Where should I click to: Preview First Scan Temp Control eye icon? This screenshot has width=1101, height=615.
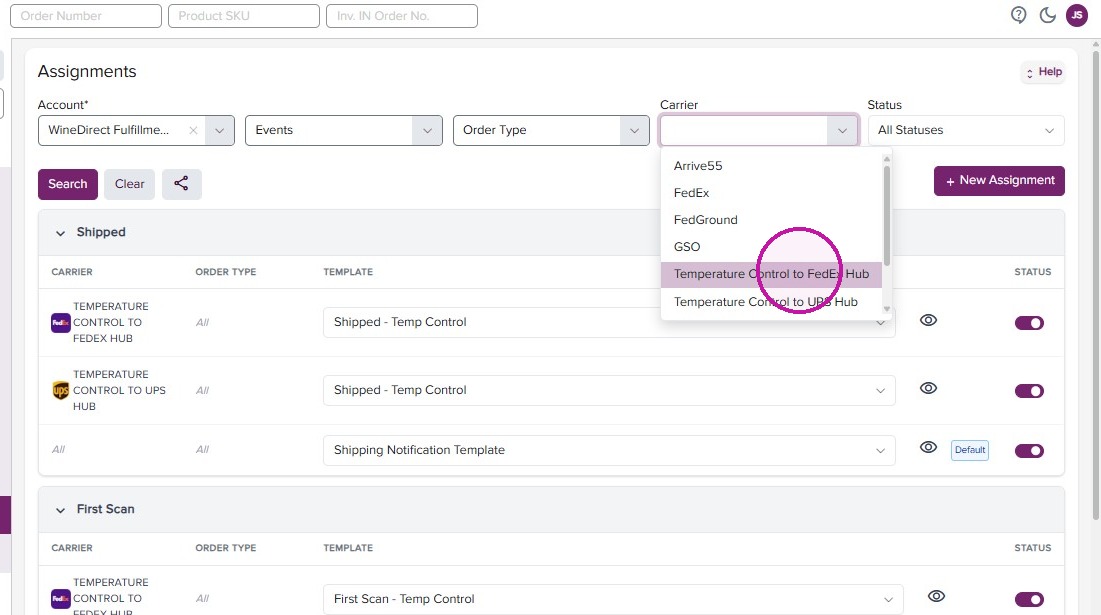[936, 596]
